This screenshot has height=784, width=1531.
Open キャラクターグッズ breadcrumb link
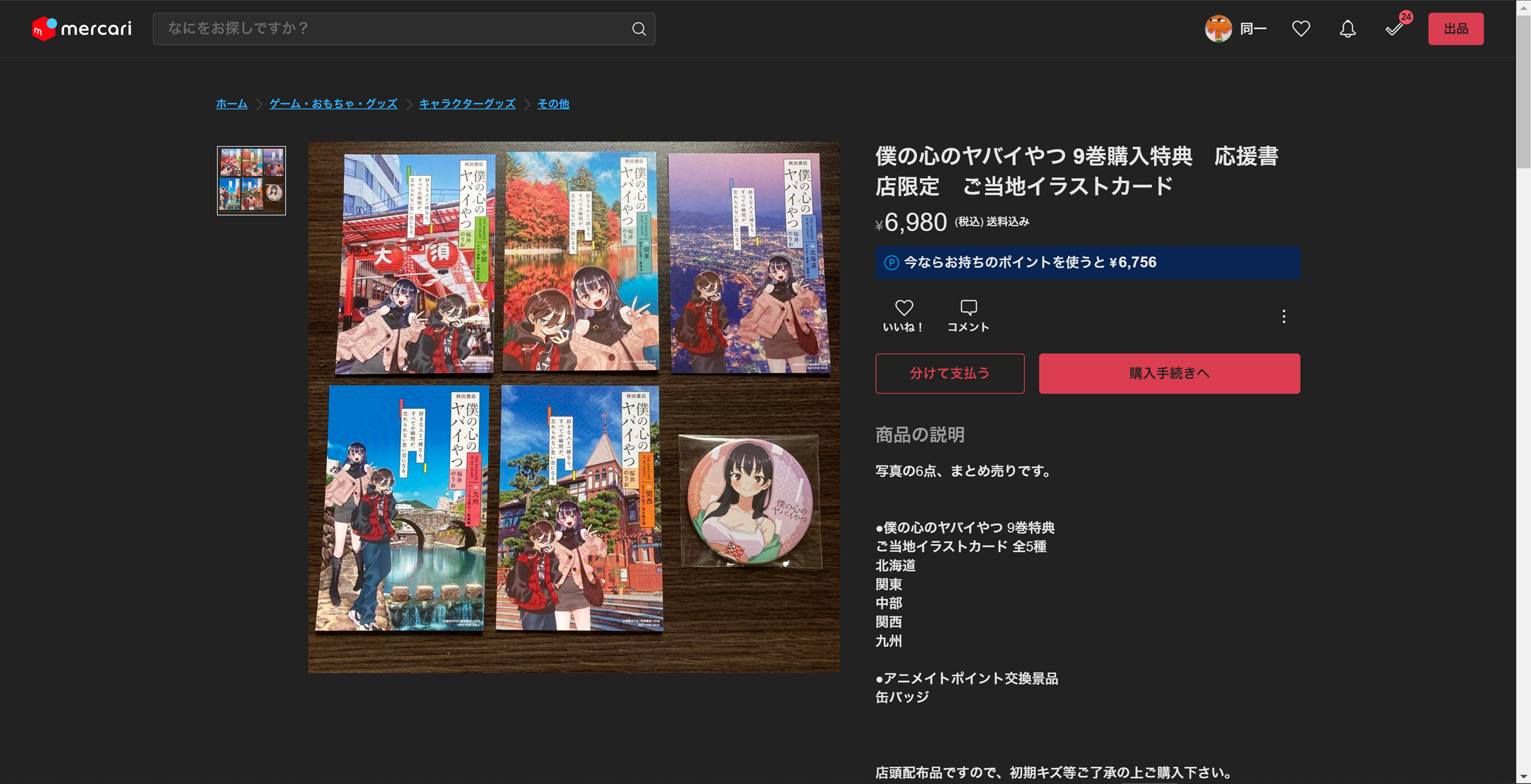click(467, 104)
